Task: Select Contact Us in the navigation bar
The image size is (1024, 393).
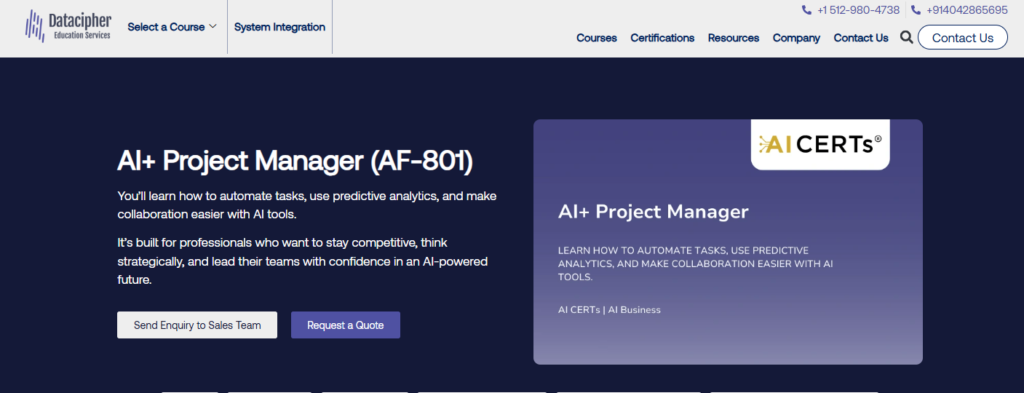Action: [861, 38]
